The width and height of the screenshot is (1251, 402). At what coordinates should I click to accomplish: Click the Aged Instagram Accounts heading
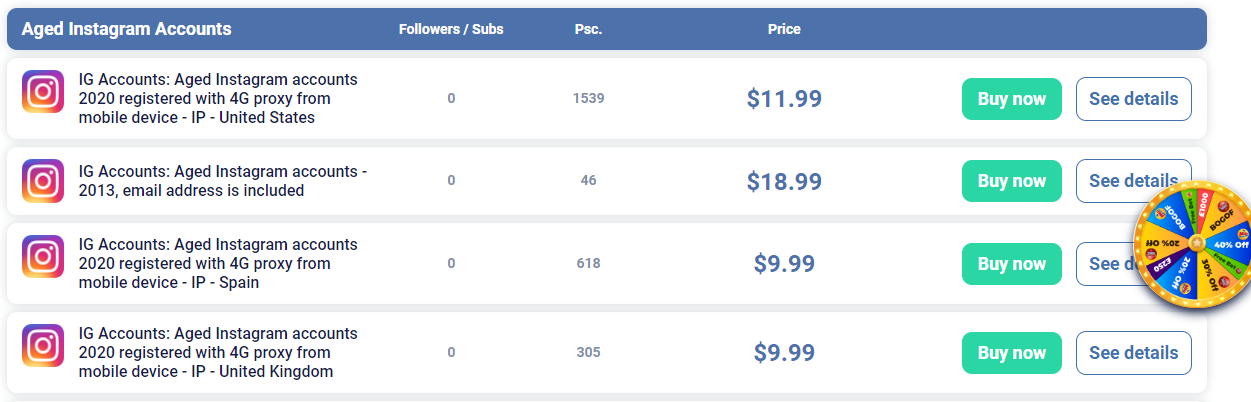pos(126,29)
